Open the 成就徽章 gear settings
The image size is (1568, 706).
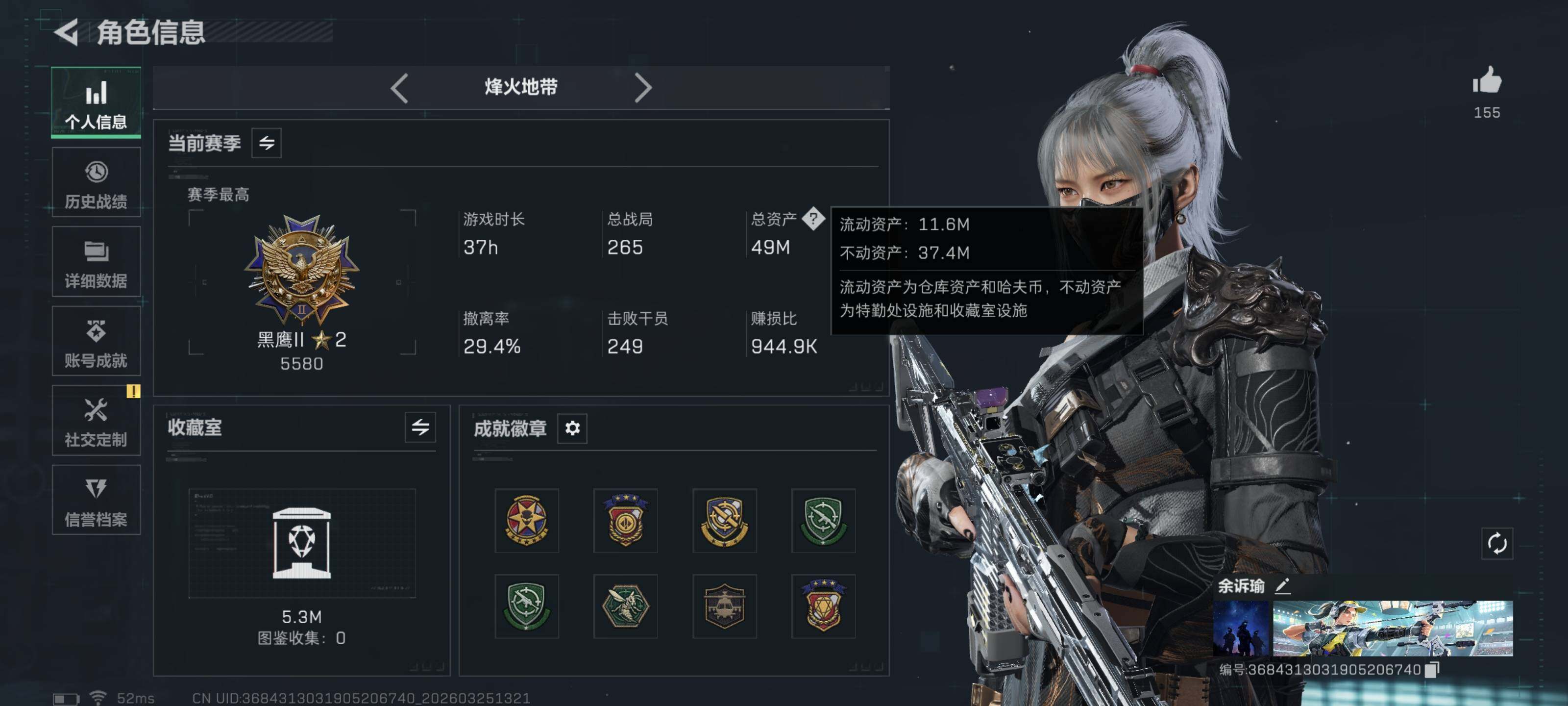[x=572, y=428]
